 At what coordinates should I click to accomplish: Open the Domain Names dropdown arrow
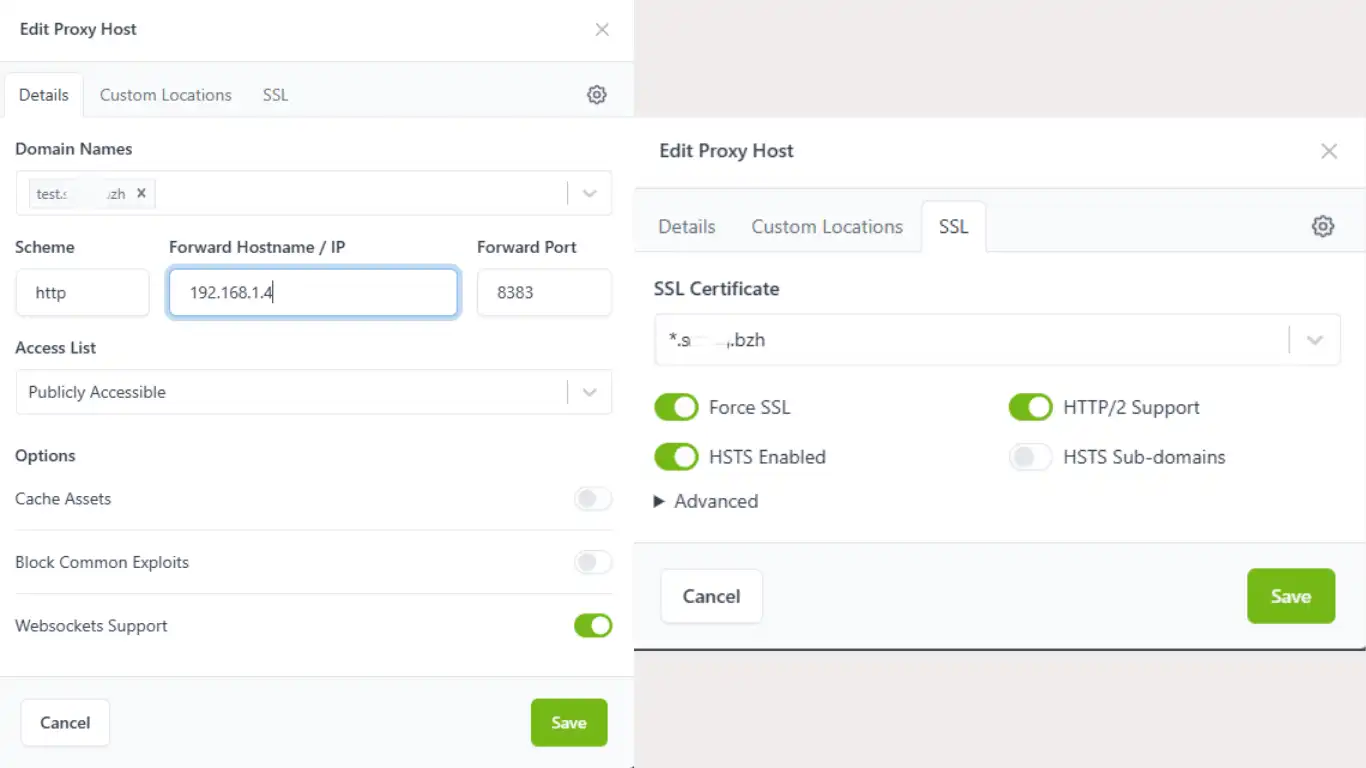[x=590, y=193]
